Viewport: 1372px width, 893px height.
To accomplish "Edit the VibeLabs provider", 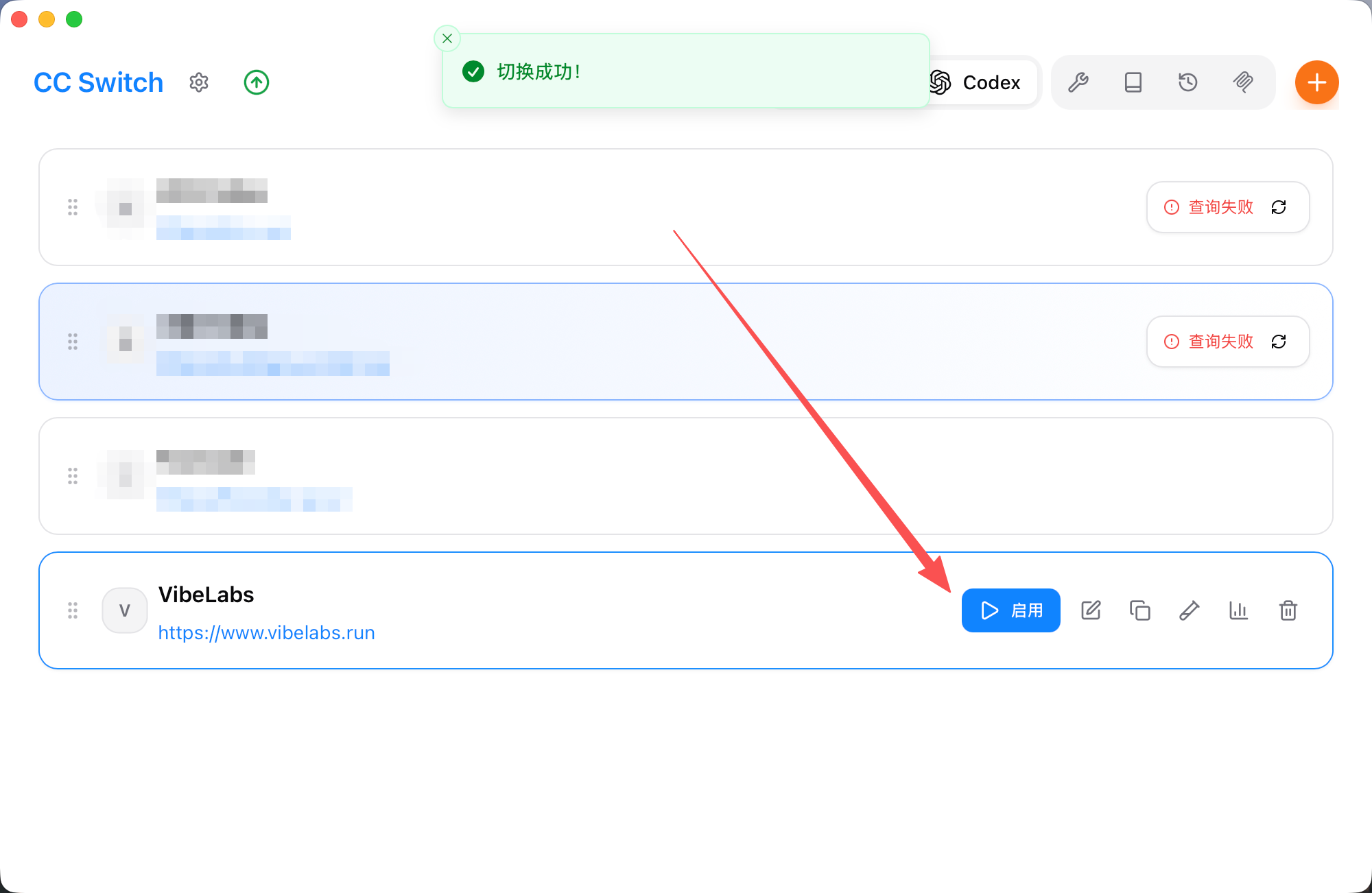I will point(1091,610).
